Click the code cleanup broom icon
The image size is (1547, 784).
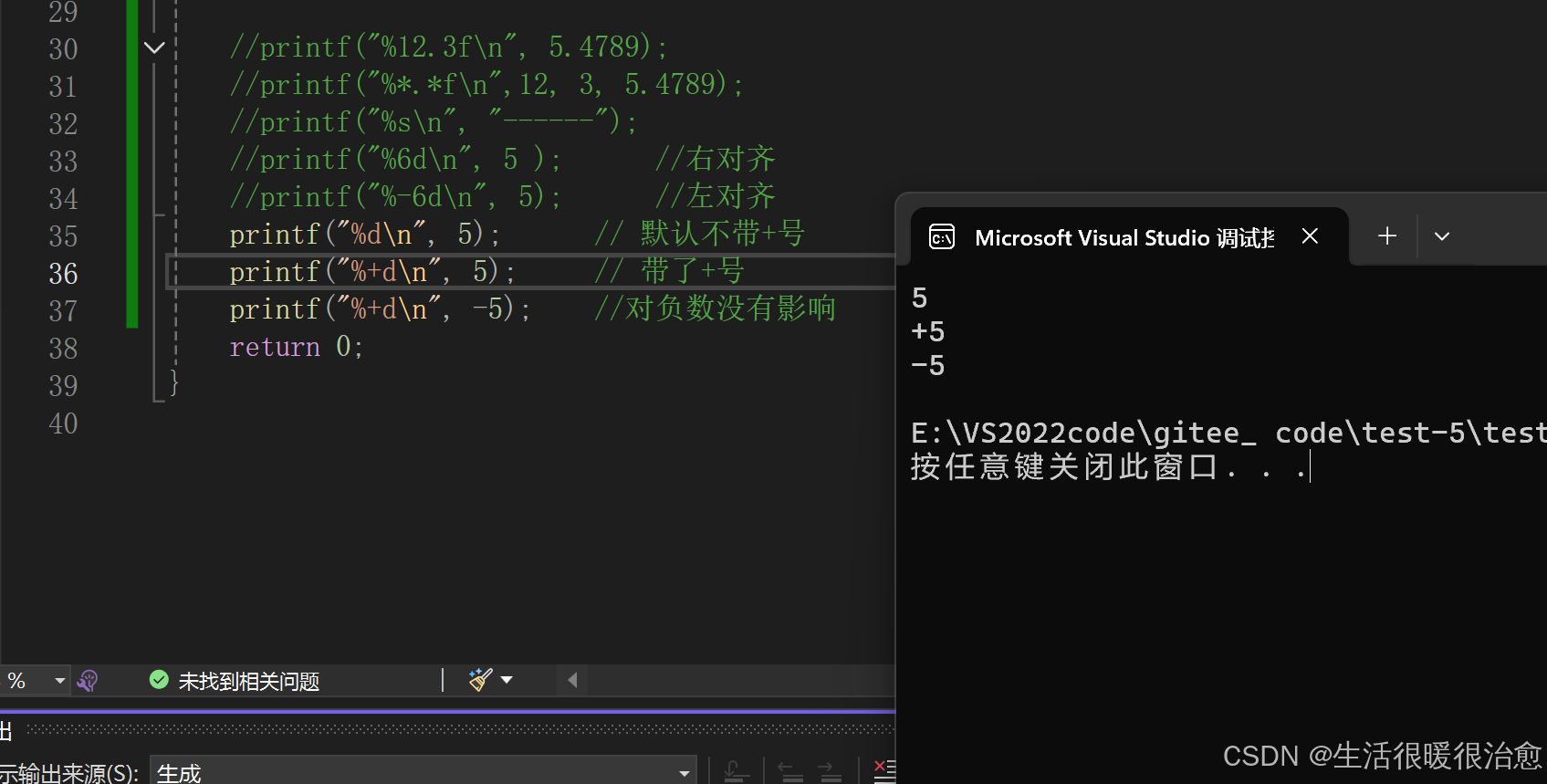click(480, 680)
